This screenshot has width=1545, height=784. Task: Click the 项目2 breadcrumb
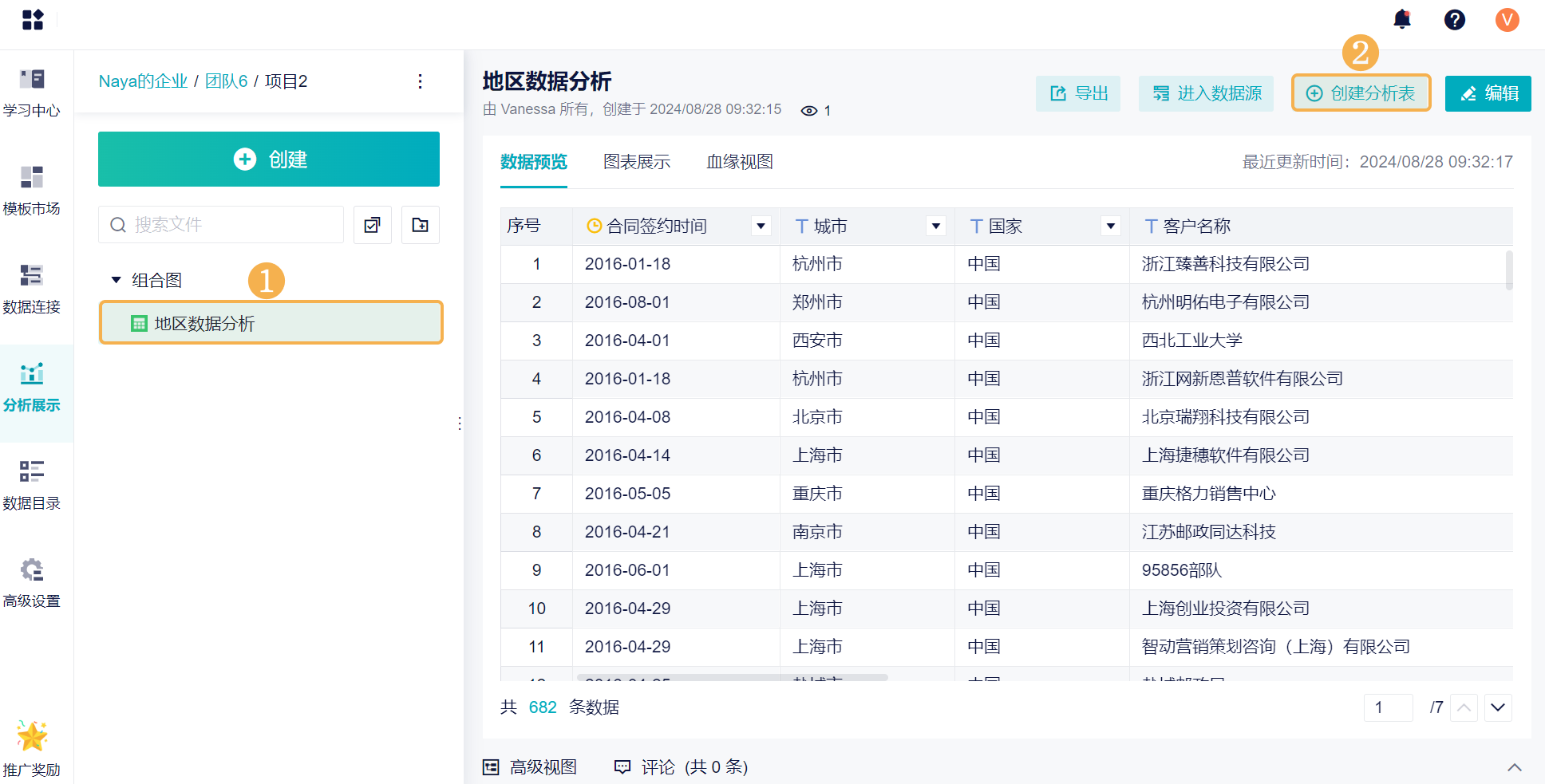[286, 81]
